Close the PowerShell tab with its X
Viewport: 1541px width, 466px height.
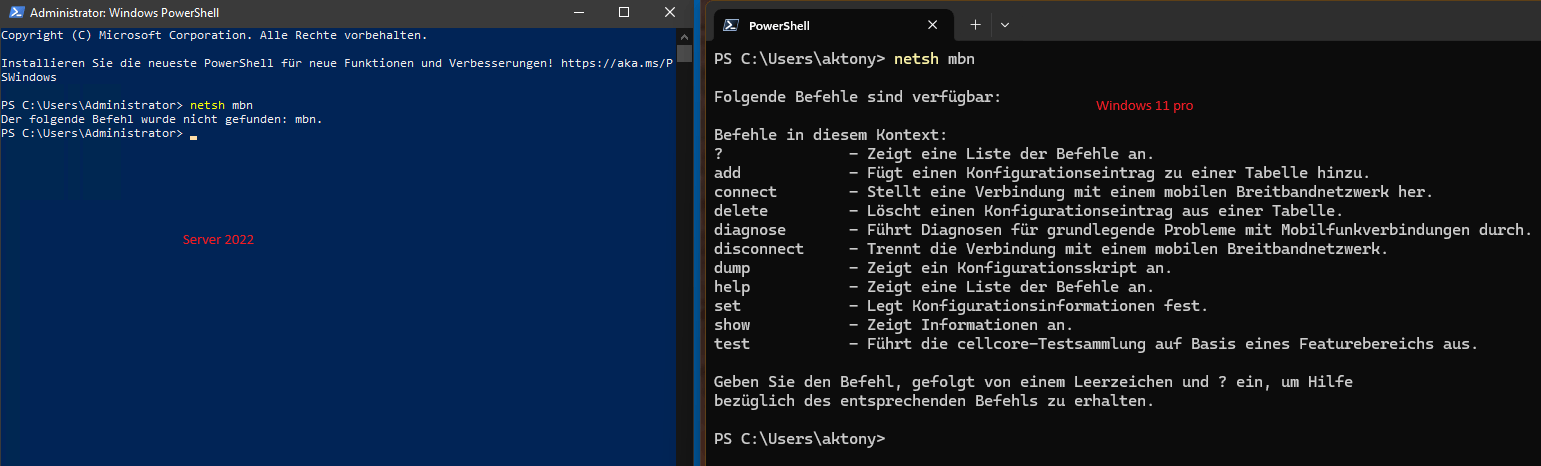[933, 25]
